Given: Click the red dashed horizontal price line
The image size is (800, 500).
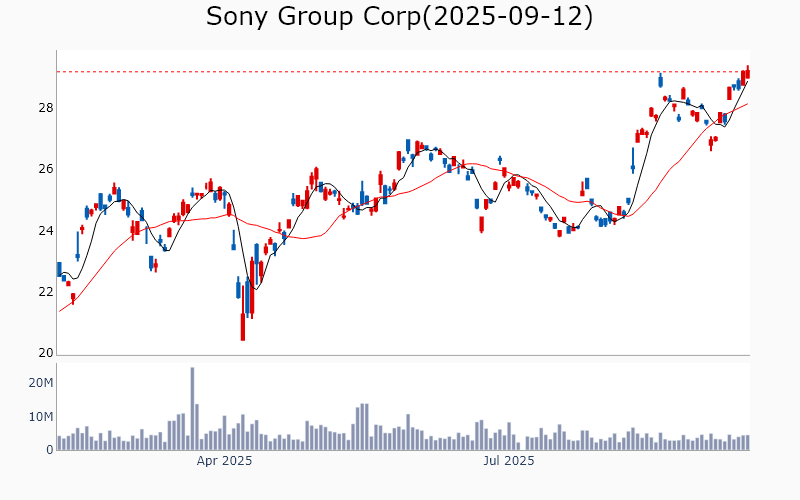Looking at the screenshot, I should pyautogui.click(x=400, y=71).
